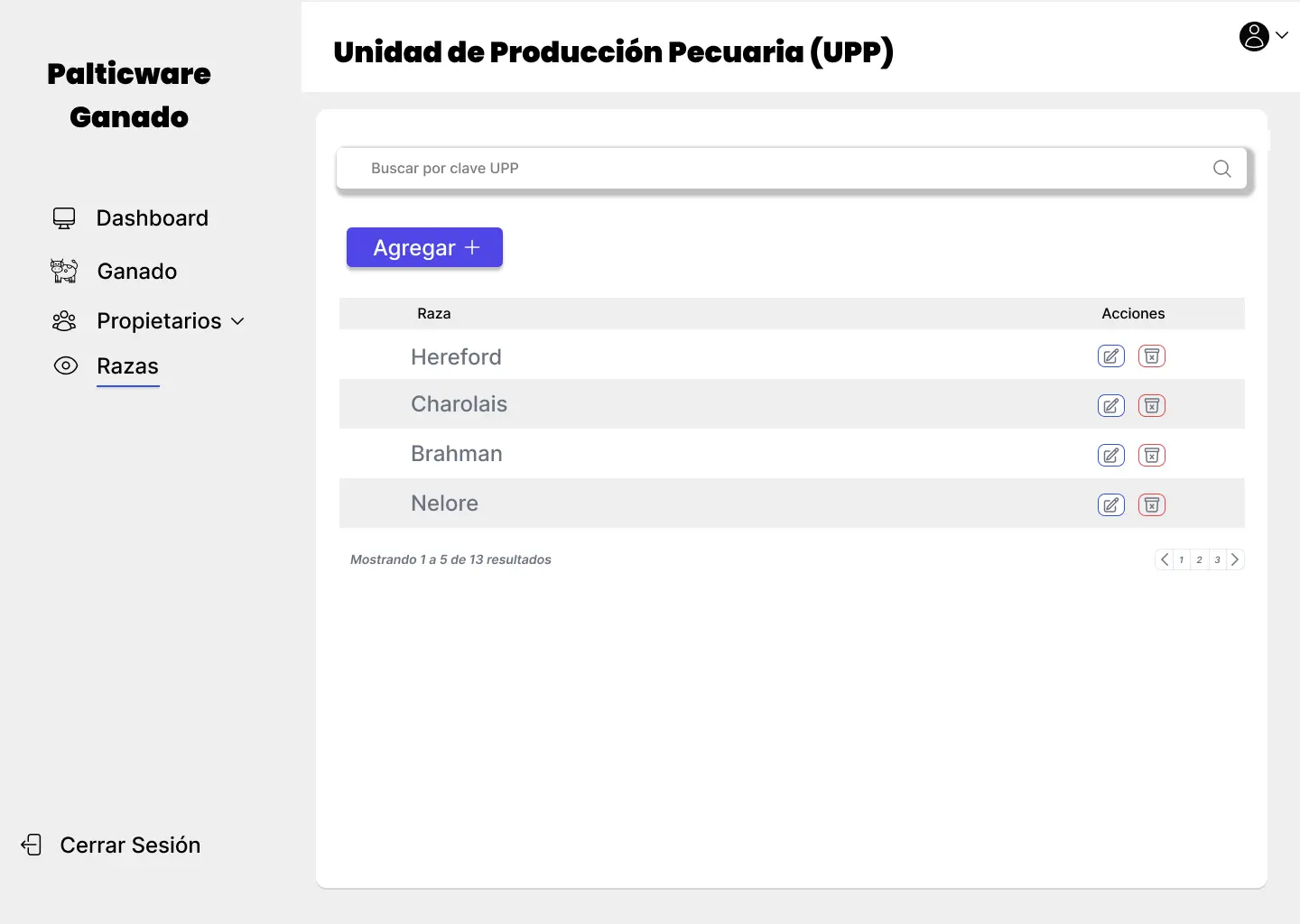This screenshot has height=924, width=1300.
Task: Click the search magnifier icon
Action: (1222, 169)
